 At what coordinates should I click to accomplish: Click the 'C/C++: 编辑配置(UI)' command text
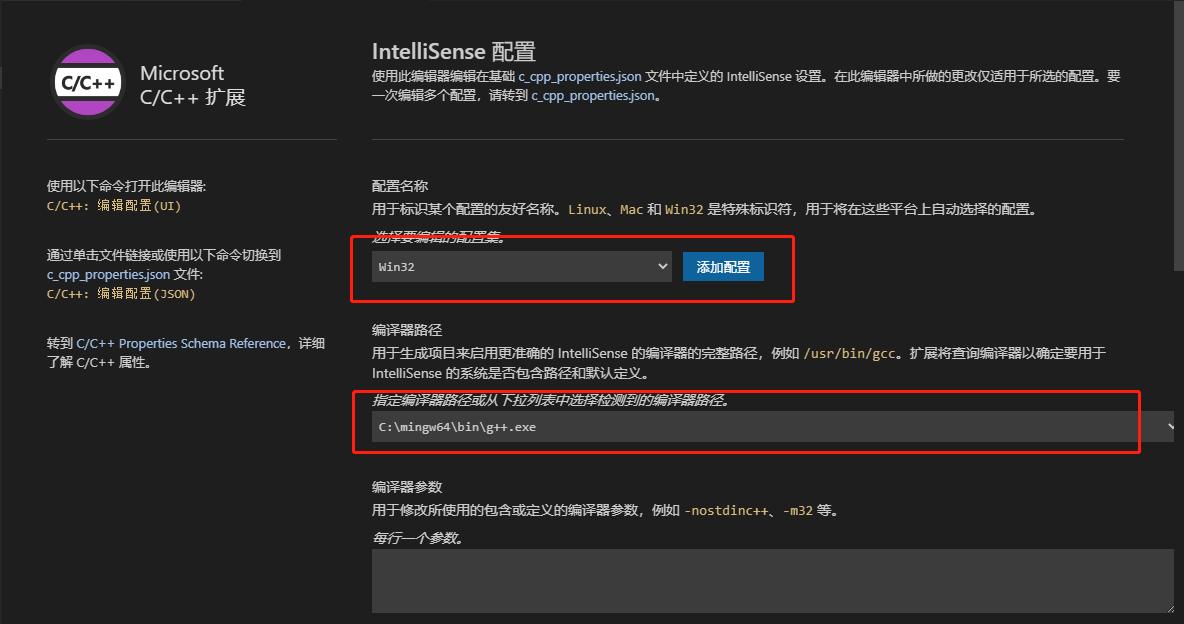tap(114, 205)
